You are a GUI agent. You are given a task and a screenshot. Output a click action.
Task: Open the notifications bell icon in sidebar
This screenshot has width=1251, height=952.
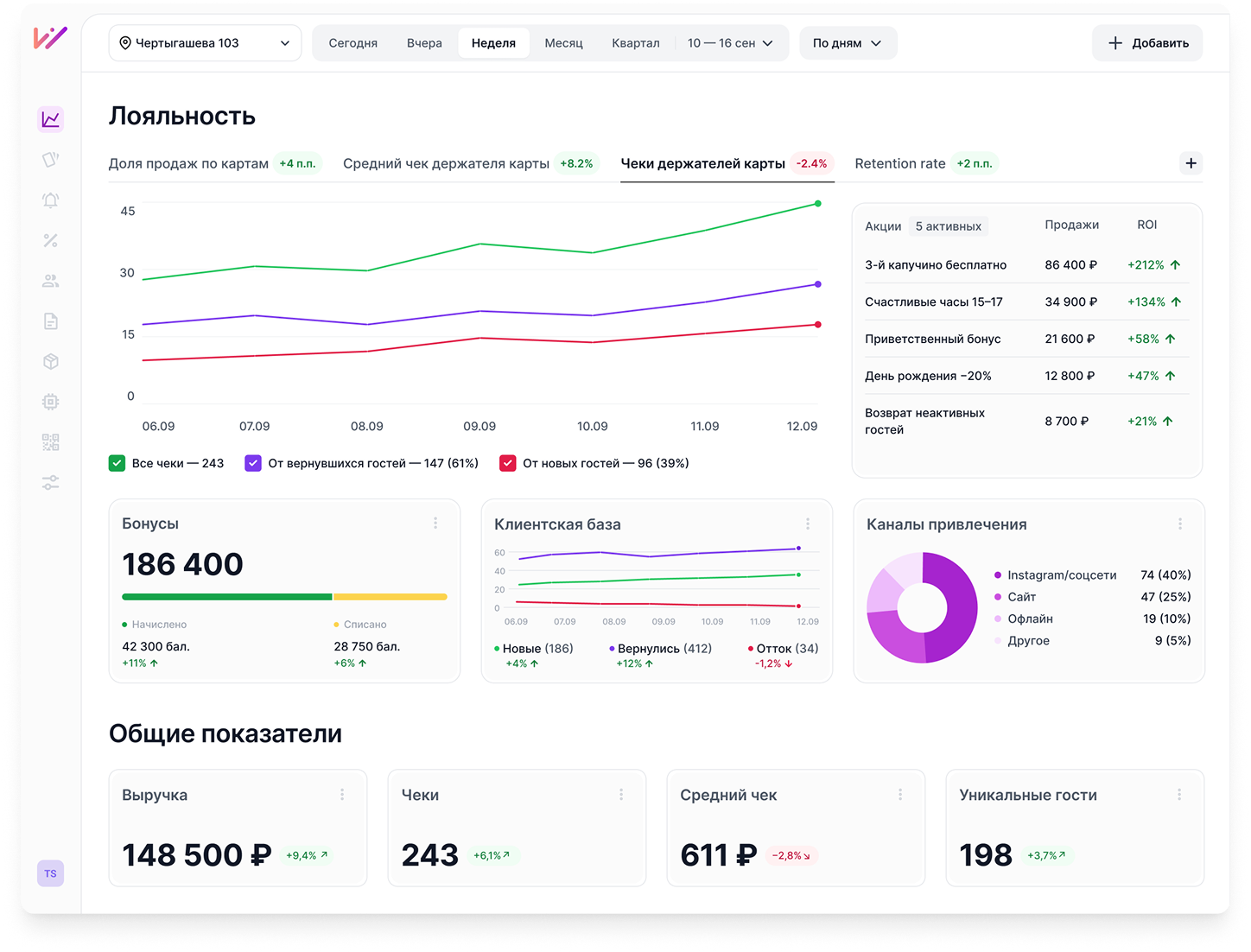[x=51, y=200]
